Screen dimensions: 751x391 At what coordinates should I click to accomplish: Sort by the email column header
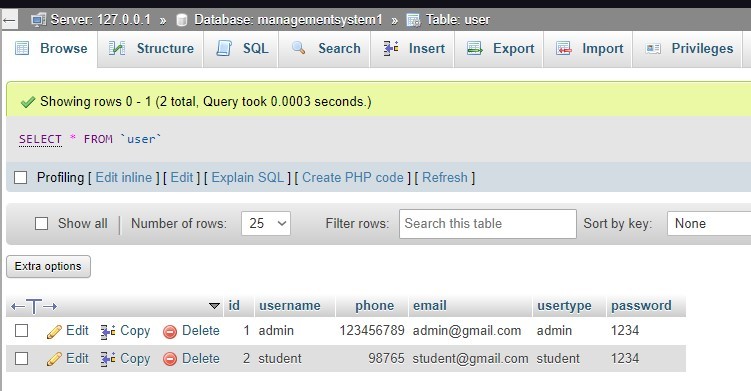tap(430, 306)
